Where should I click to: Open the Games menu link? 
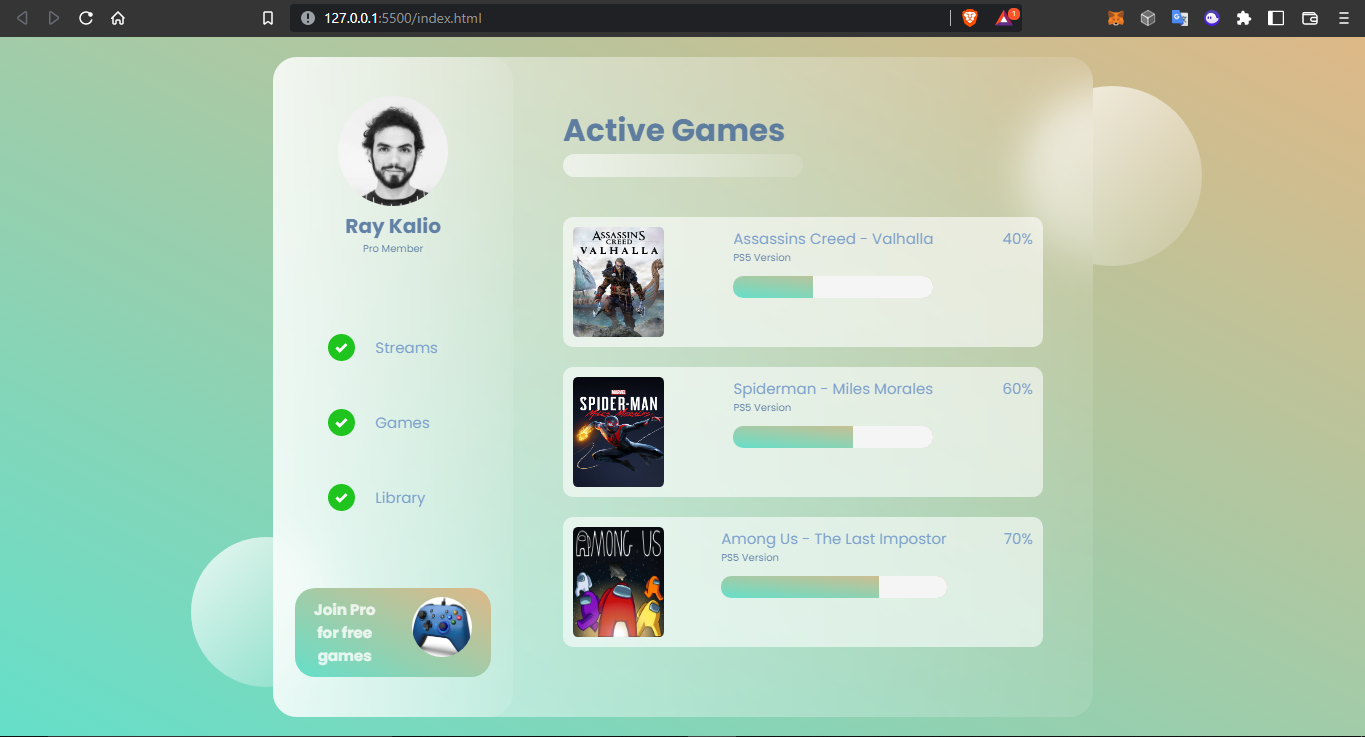pos(402,423)
